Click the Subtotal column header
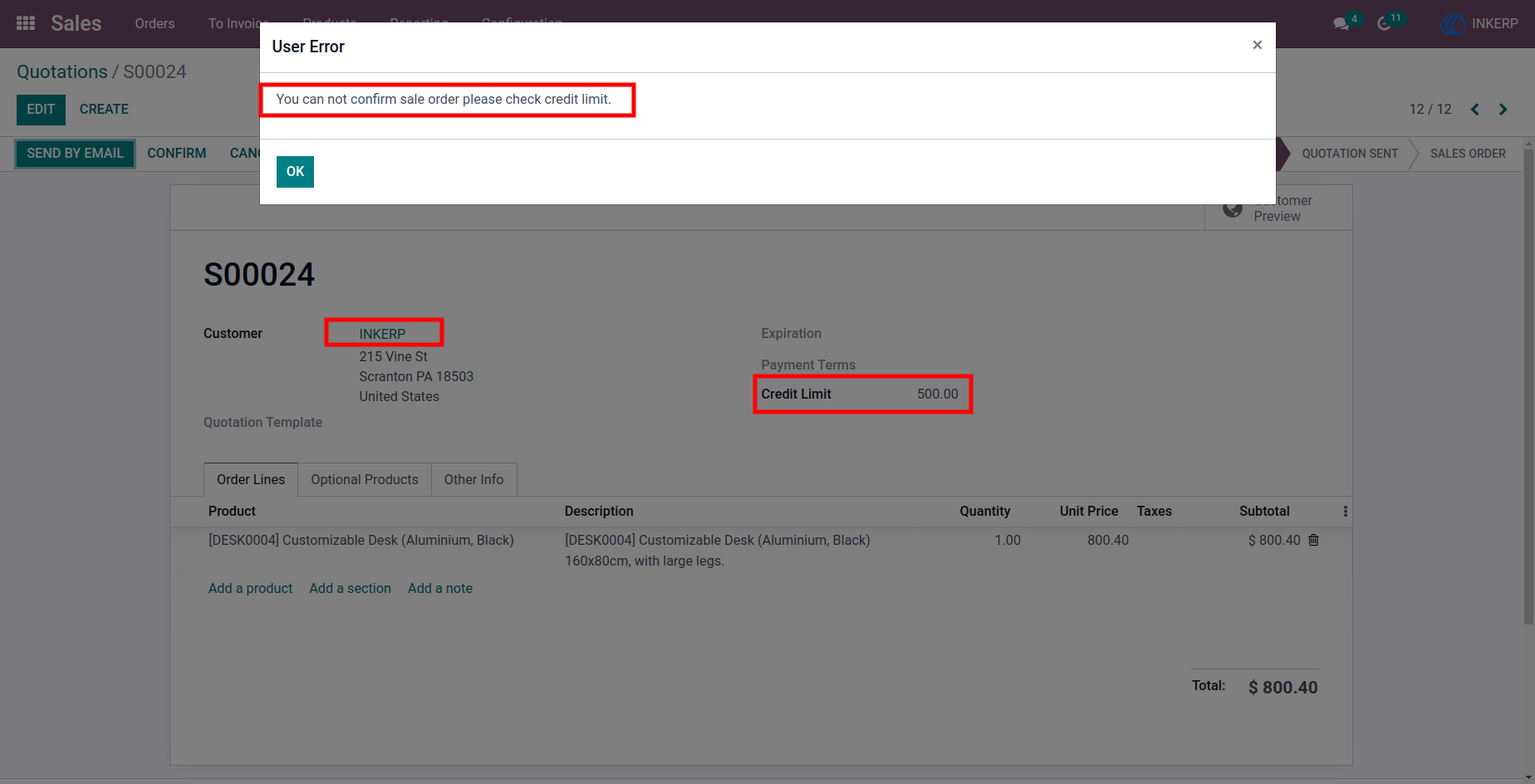 [x=1264, y=512]
